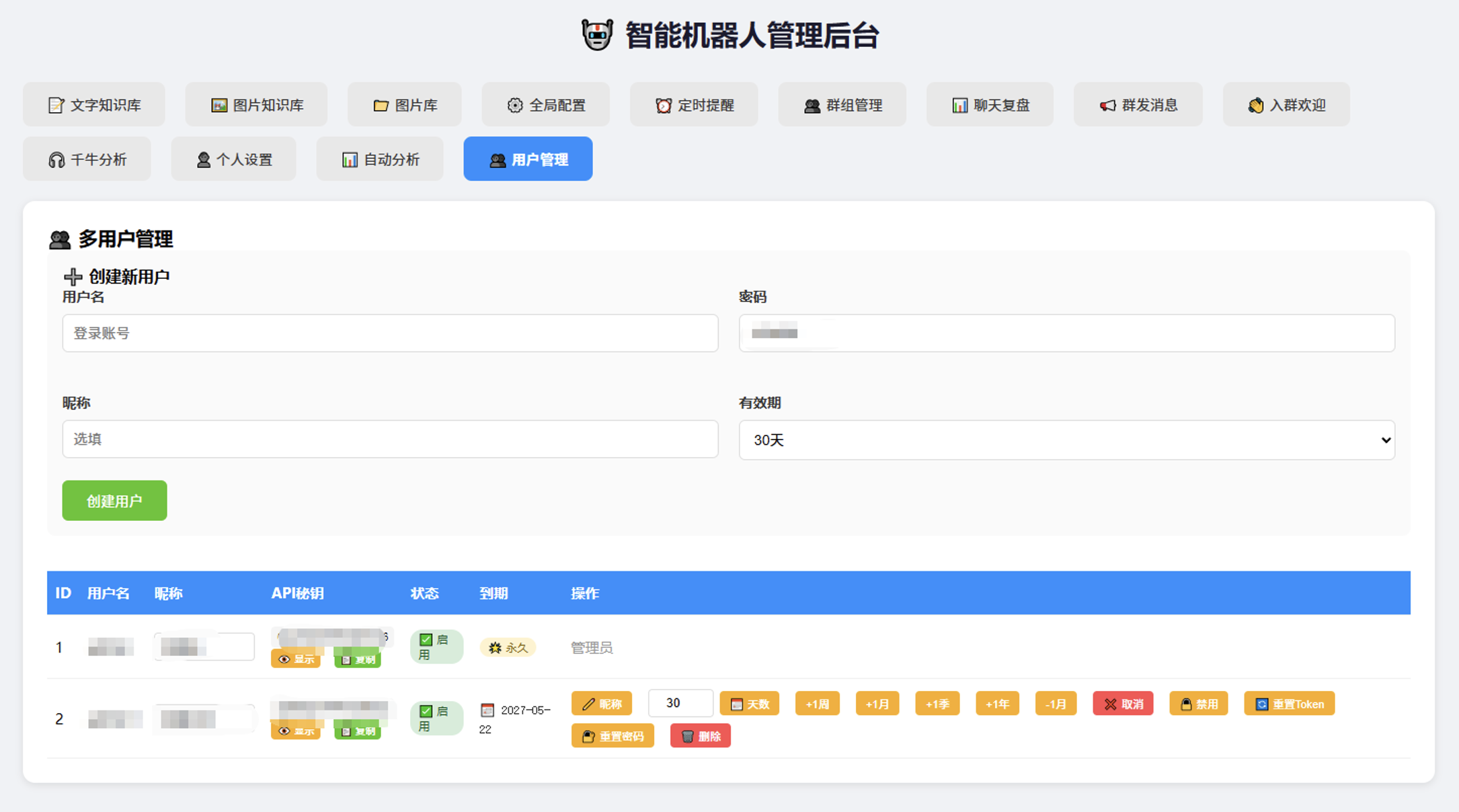The image size is (1459, 812).
Task: Click the 状态 column header
Action: point(424,594)
